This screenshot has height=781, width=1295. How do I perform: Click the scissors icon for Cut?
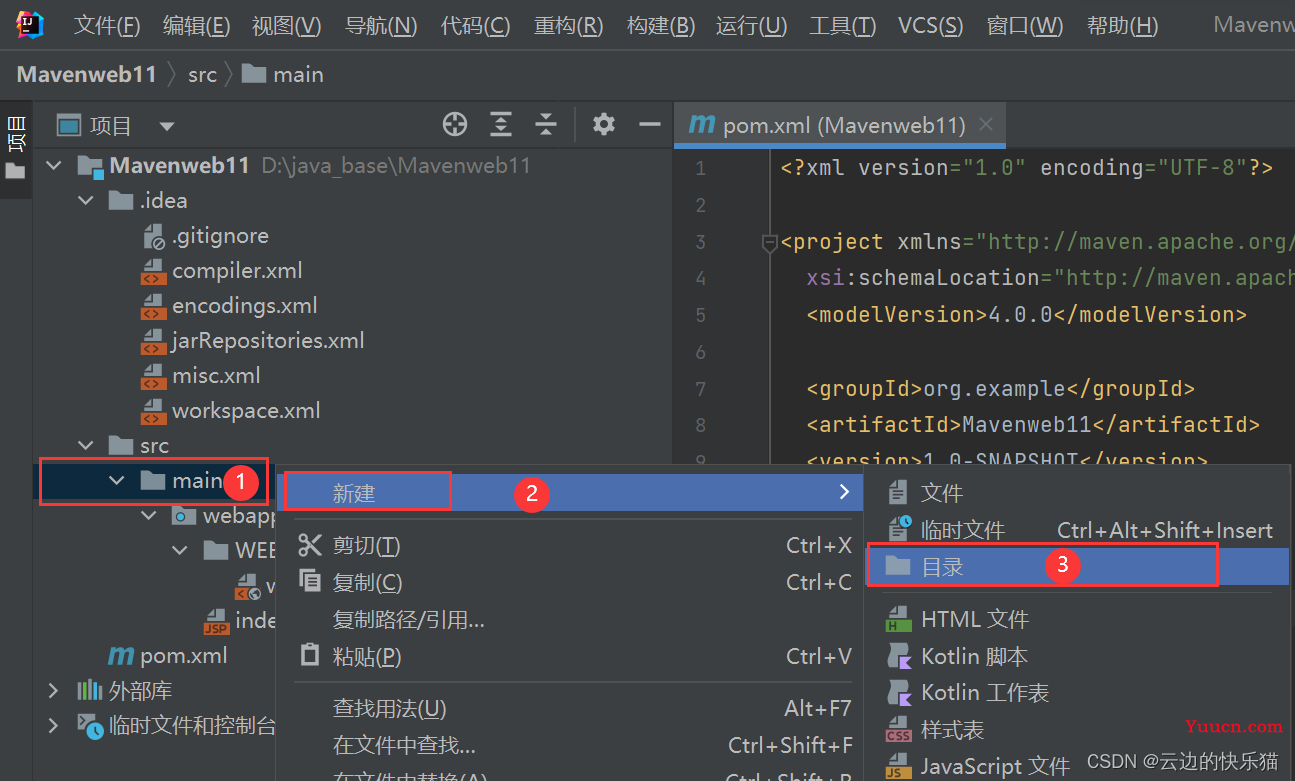(x=311, y=545)
